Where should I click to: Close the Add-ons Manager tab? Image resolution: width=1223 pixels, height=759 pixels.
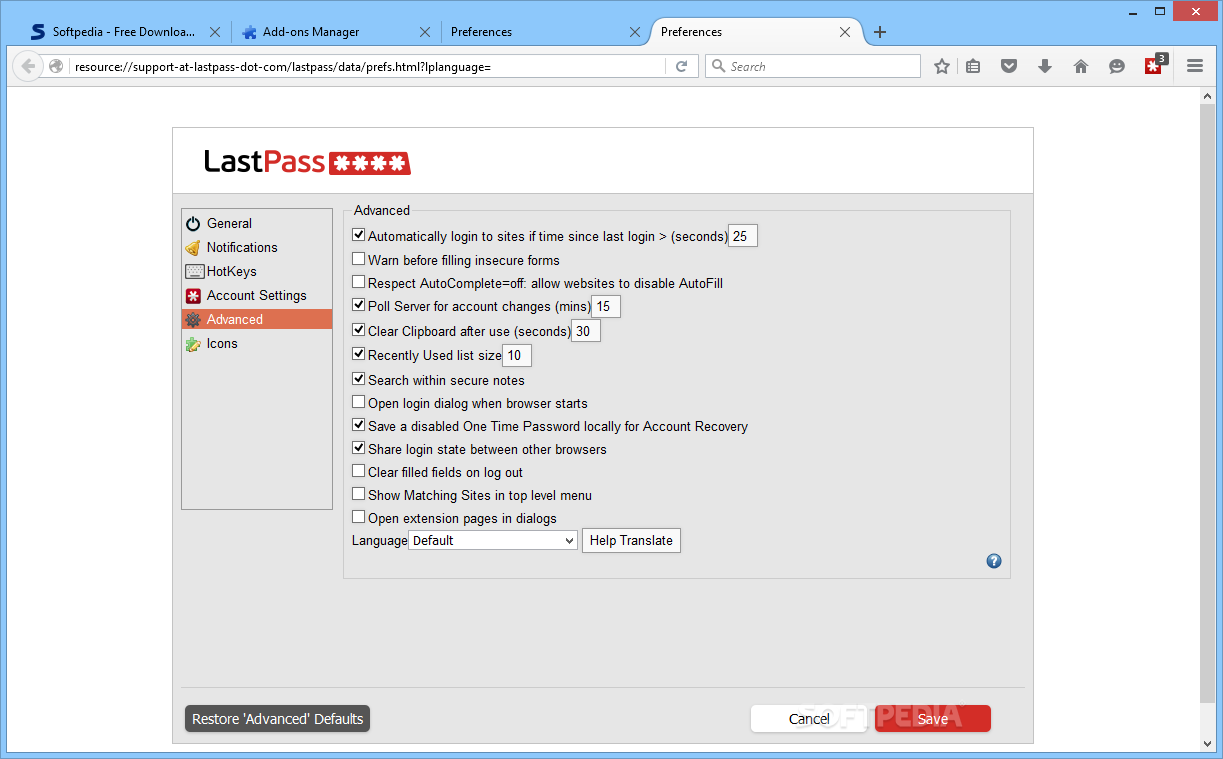(424, 32)
